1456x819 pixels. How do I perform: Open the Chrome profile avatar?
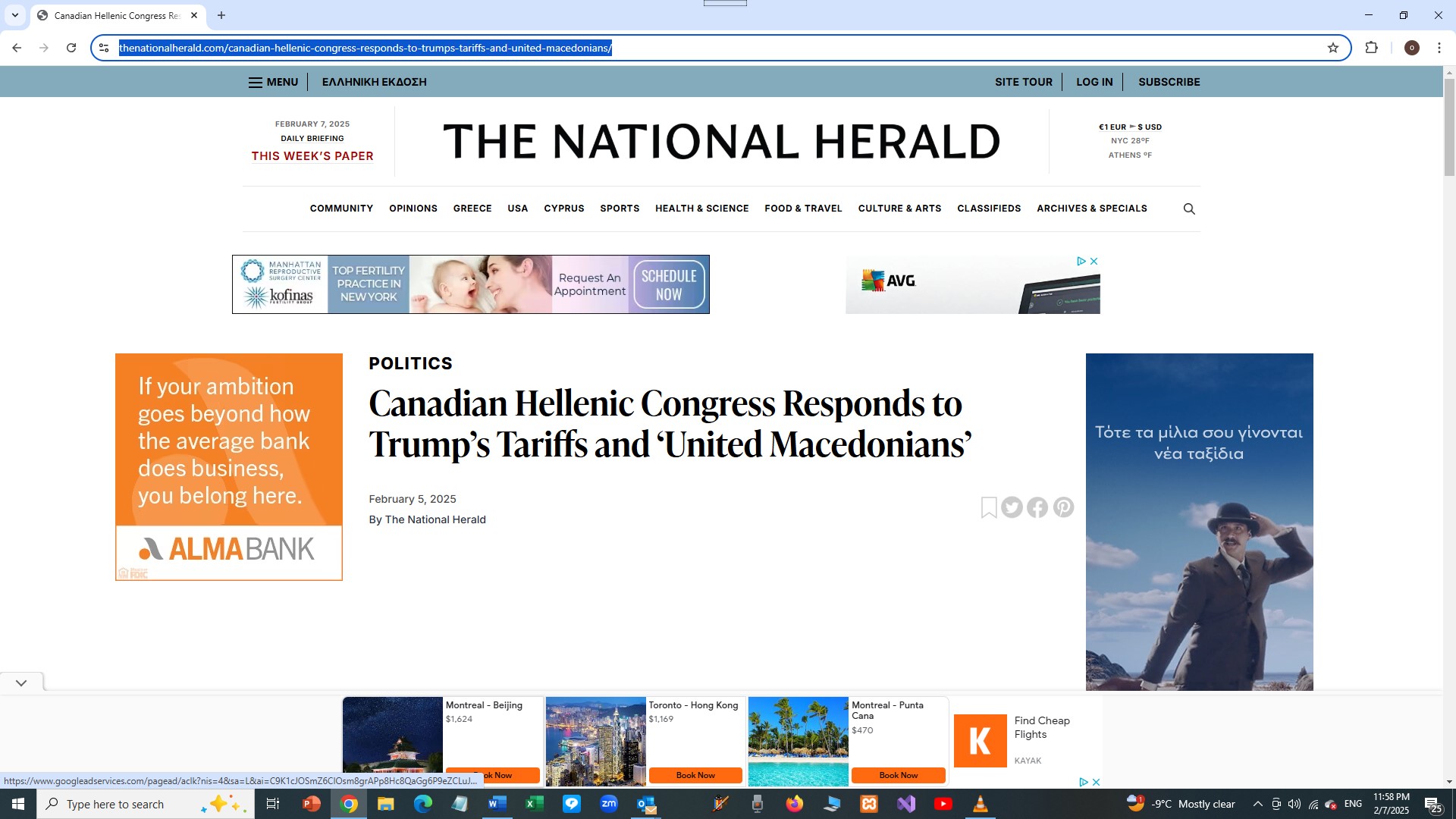click(1411, 48)
